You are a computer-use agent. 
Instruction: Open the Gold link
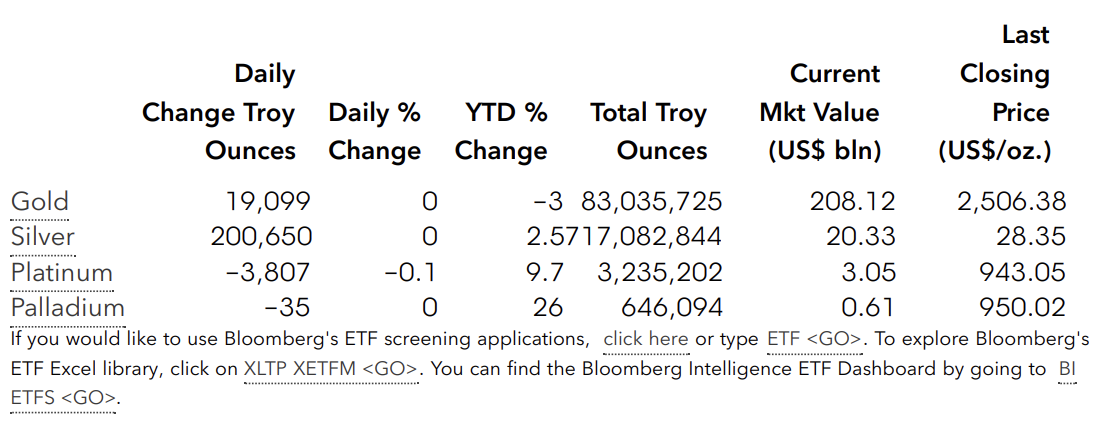click(40, 202)
